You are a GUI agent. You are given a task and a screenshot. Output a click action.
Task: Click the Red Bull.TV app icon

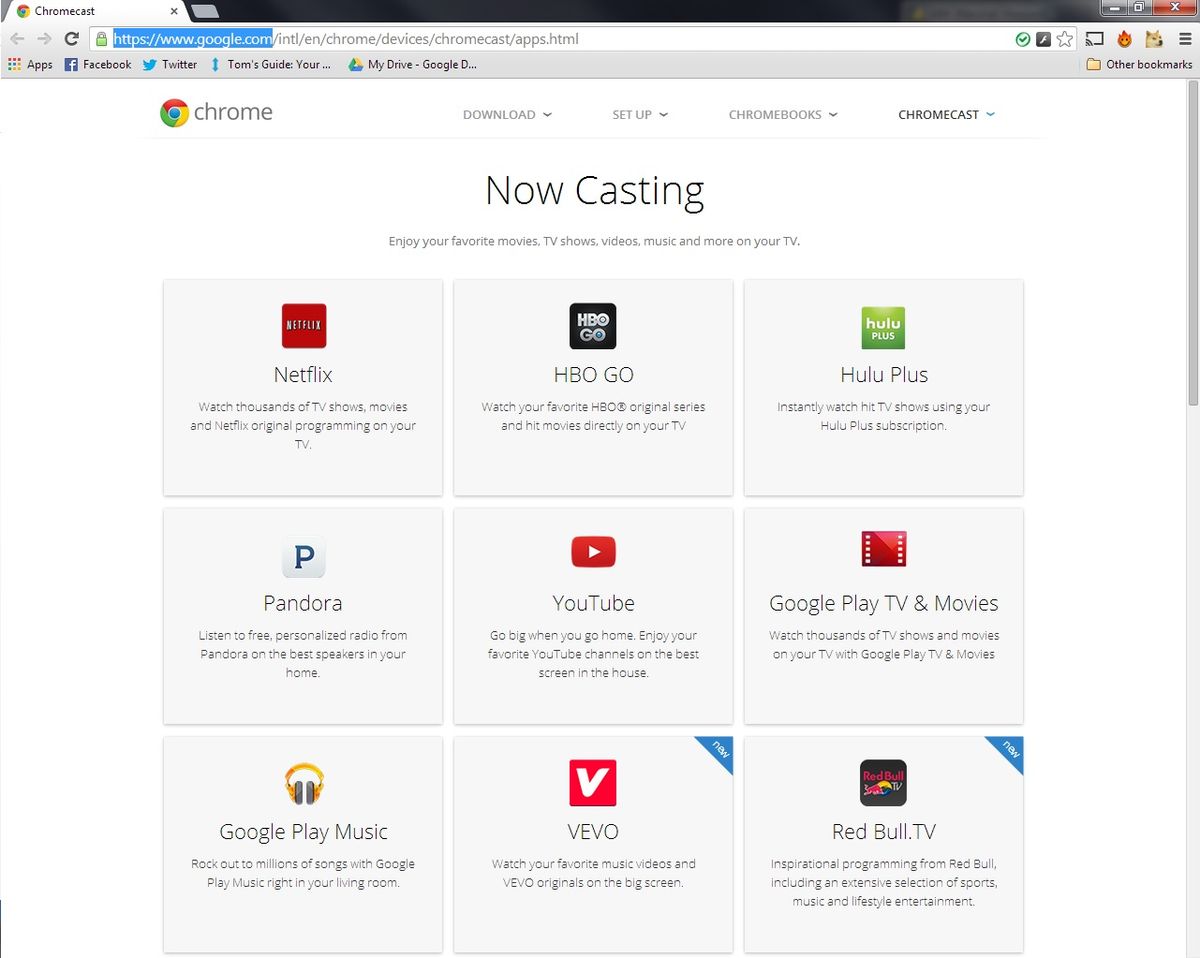click(x=883, y=783)
